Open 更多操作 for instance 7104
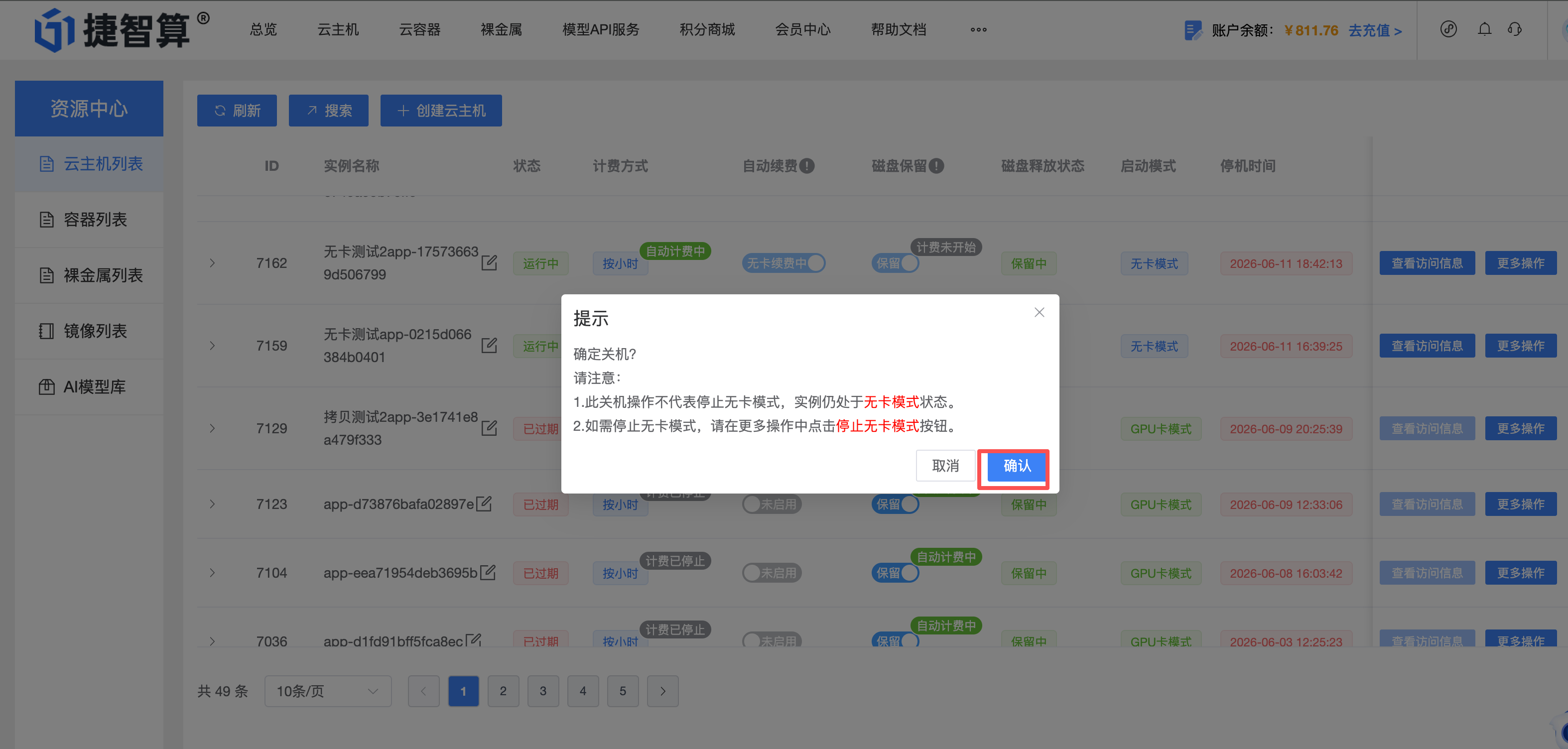The height and width of the screenshot is (749, 1568). 1521,573
